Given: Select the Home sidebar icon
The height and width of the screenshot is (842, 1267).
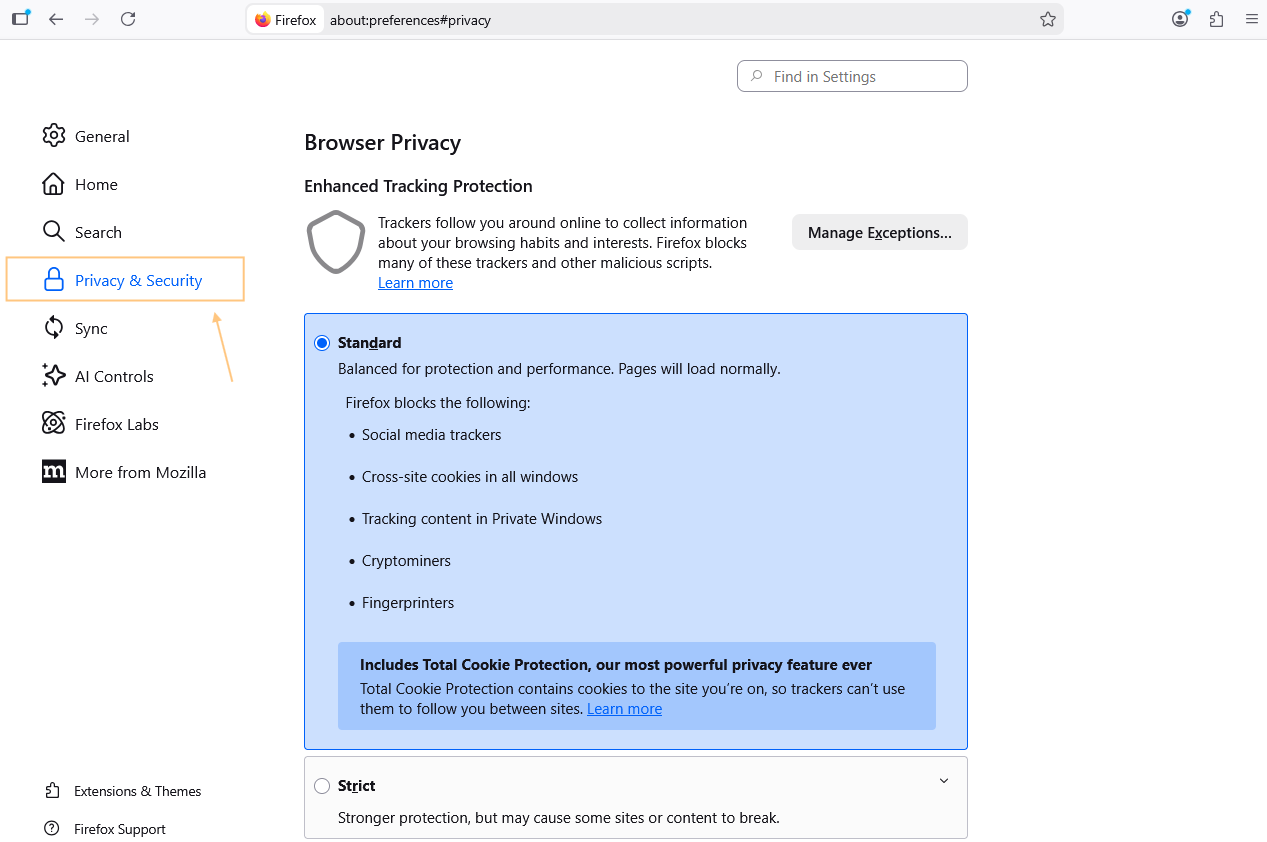Looking at the screenshot, I should point(54,184).
